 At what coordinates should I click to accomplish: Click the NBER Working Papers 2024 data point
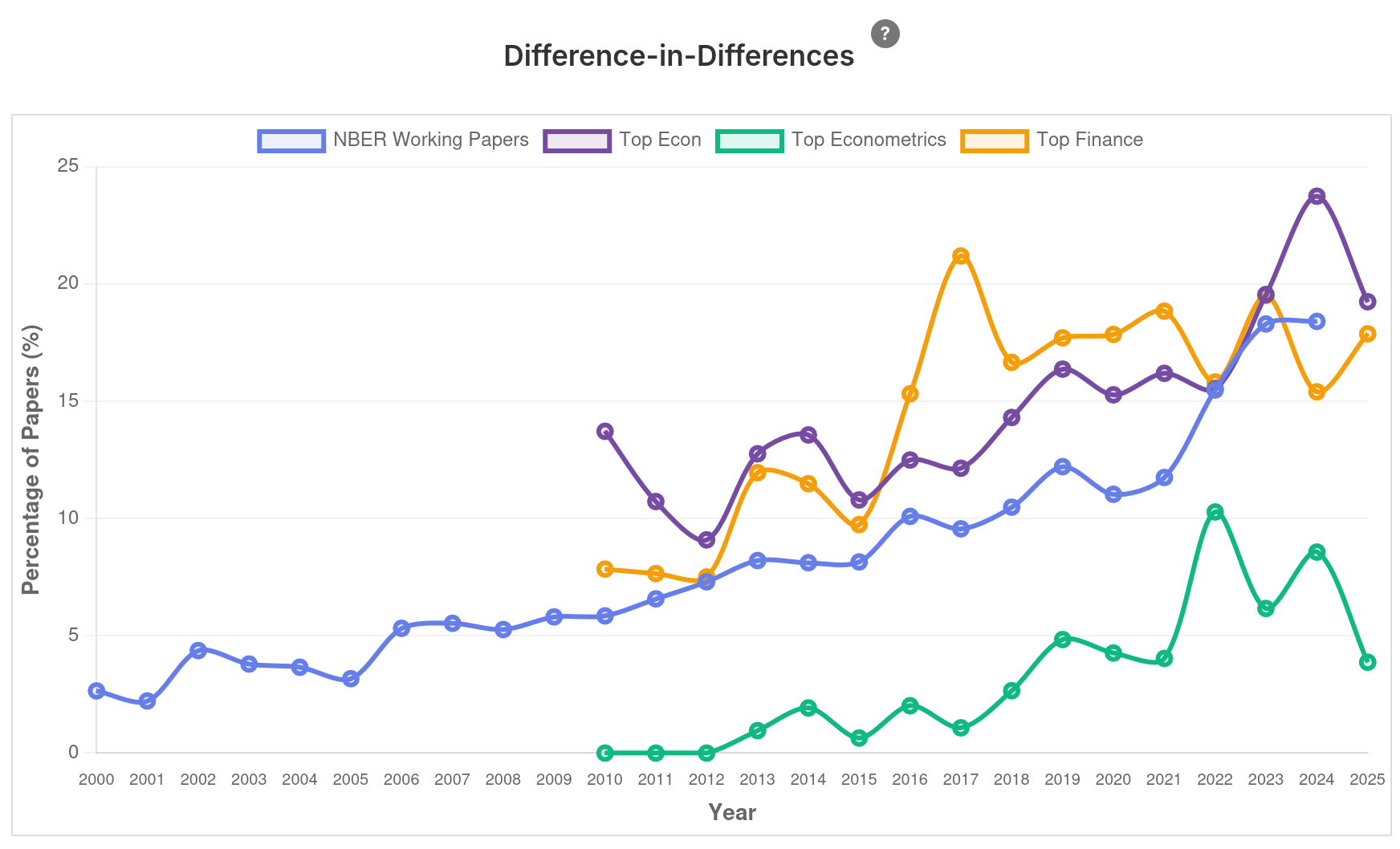[x=1317, y=321]
